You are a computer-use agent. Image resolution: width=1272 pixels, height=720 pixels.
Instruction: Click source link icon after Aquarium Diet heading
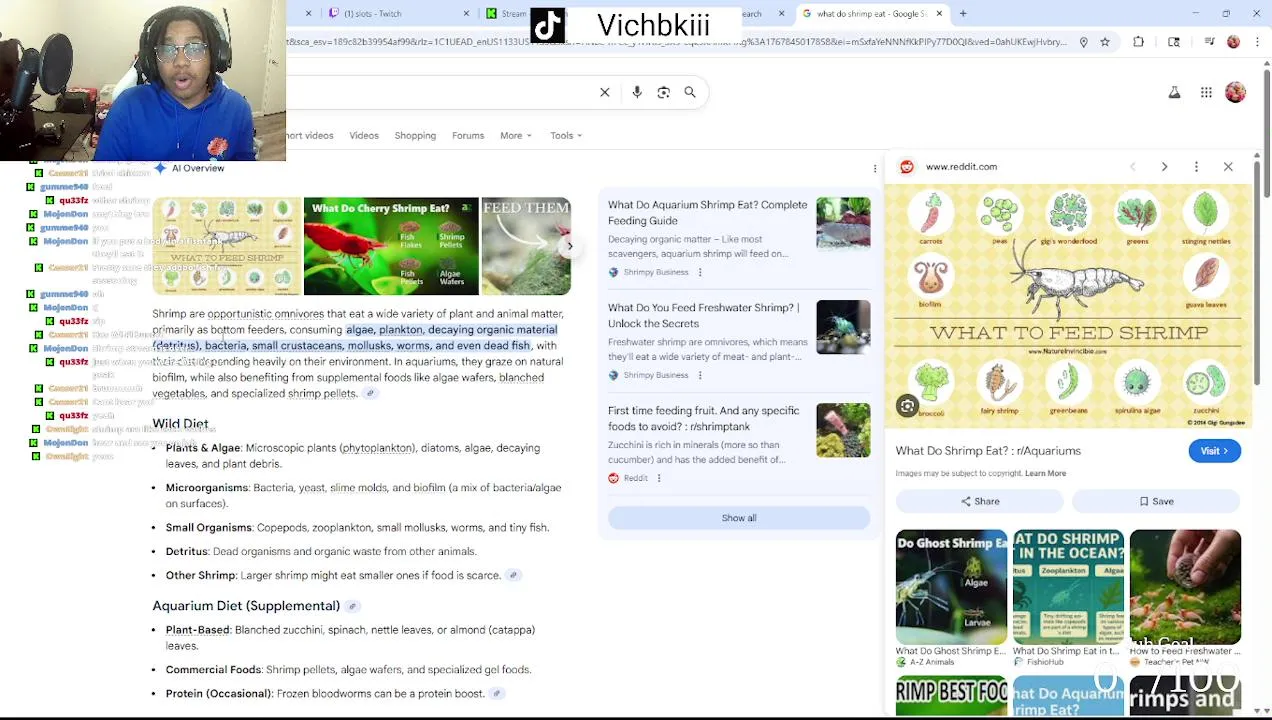click(x=352, y=607)
